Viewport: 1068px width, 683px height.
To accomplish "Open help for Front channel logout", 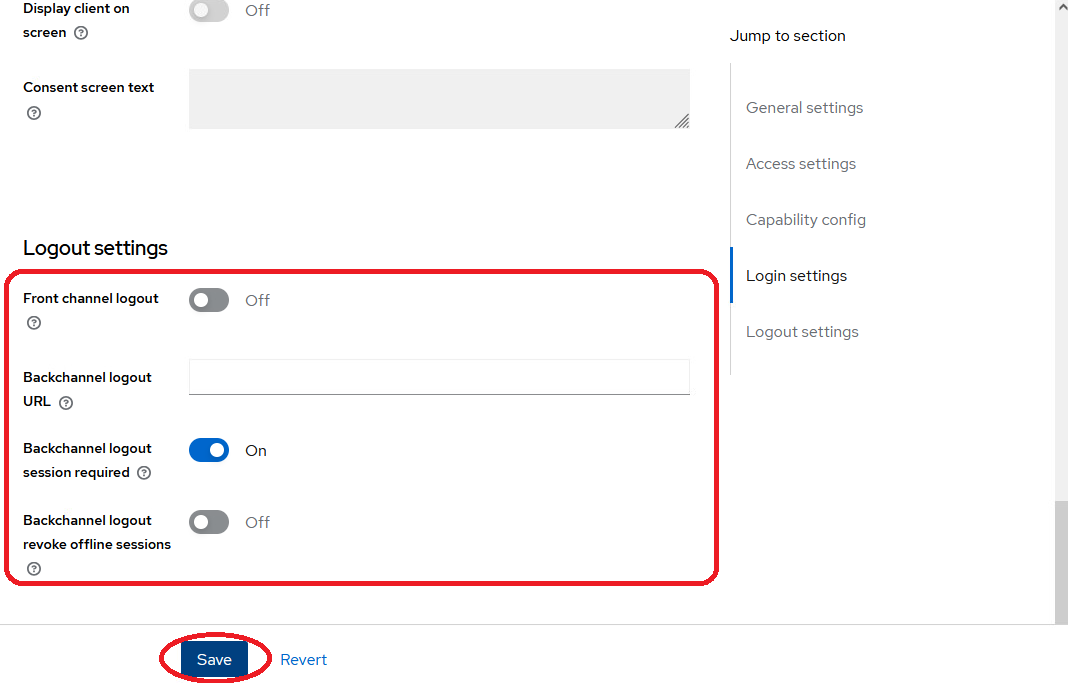I will (33, 323).
